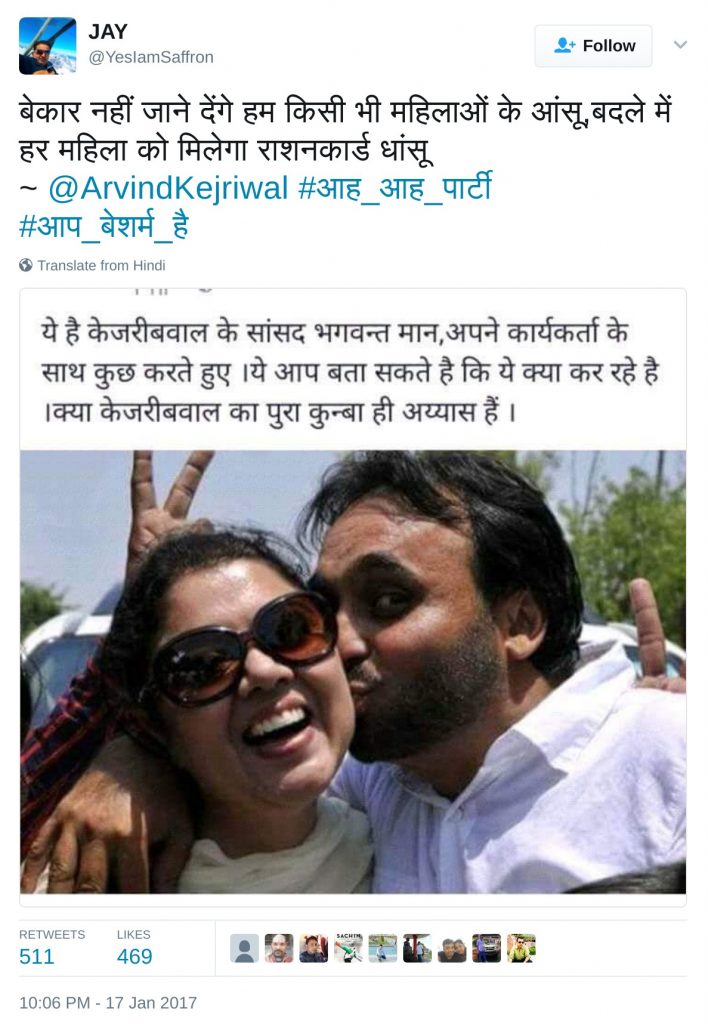The width and height of the screenshot is (708, 1024).
Task: Open hashtag #आप_बेशर्म_है
Action: (104, 226)
